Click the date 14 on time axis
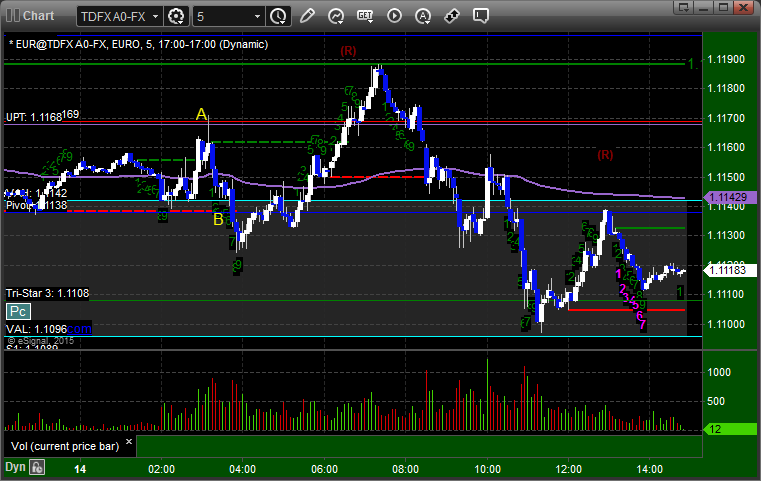This screenshot has height=481, width=761. point(80,469)
